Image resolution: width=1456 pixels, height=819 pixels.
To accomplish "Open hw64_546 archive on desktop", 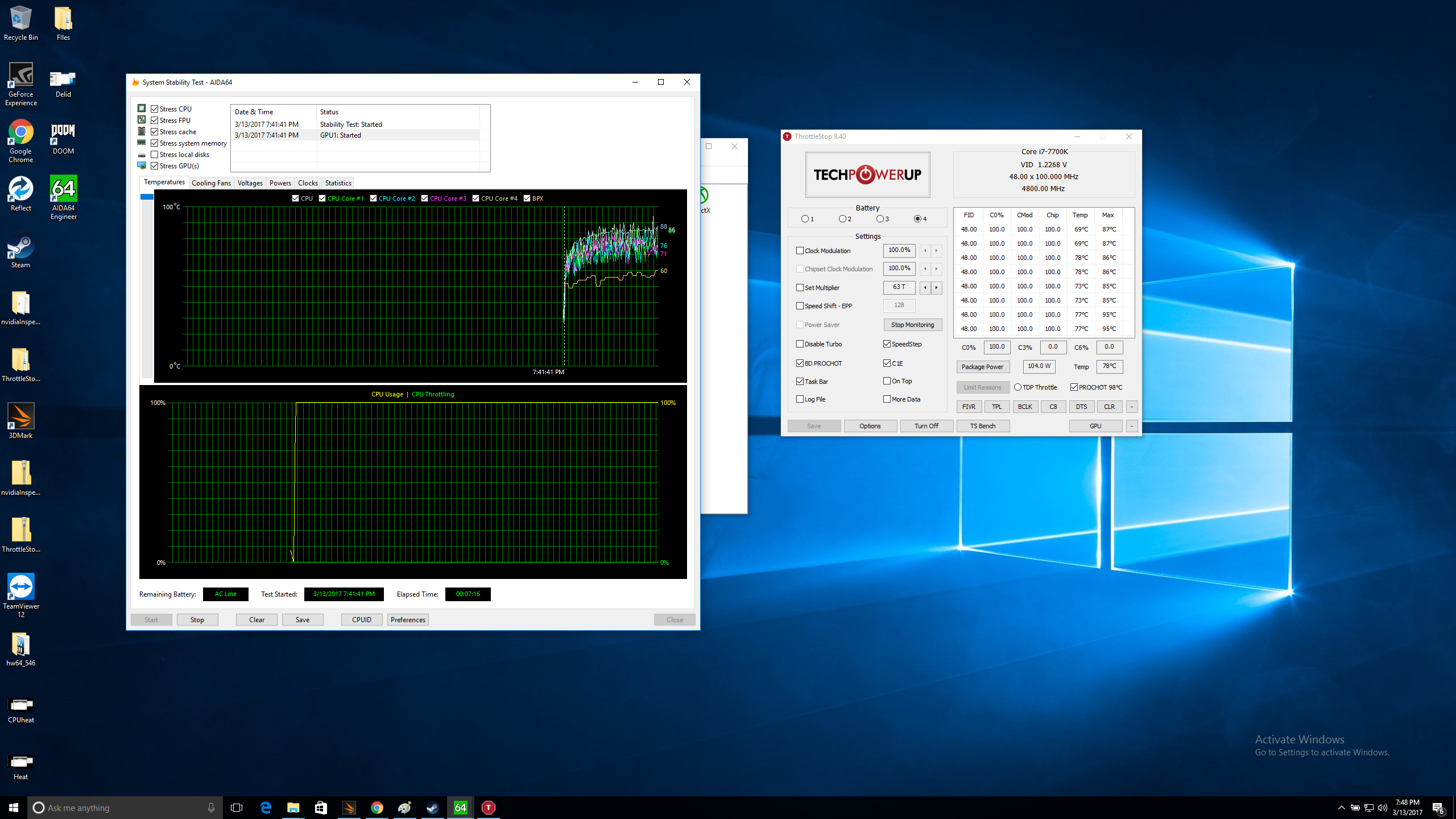I will pos(21,649).
